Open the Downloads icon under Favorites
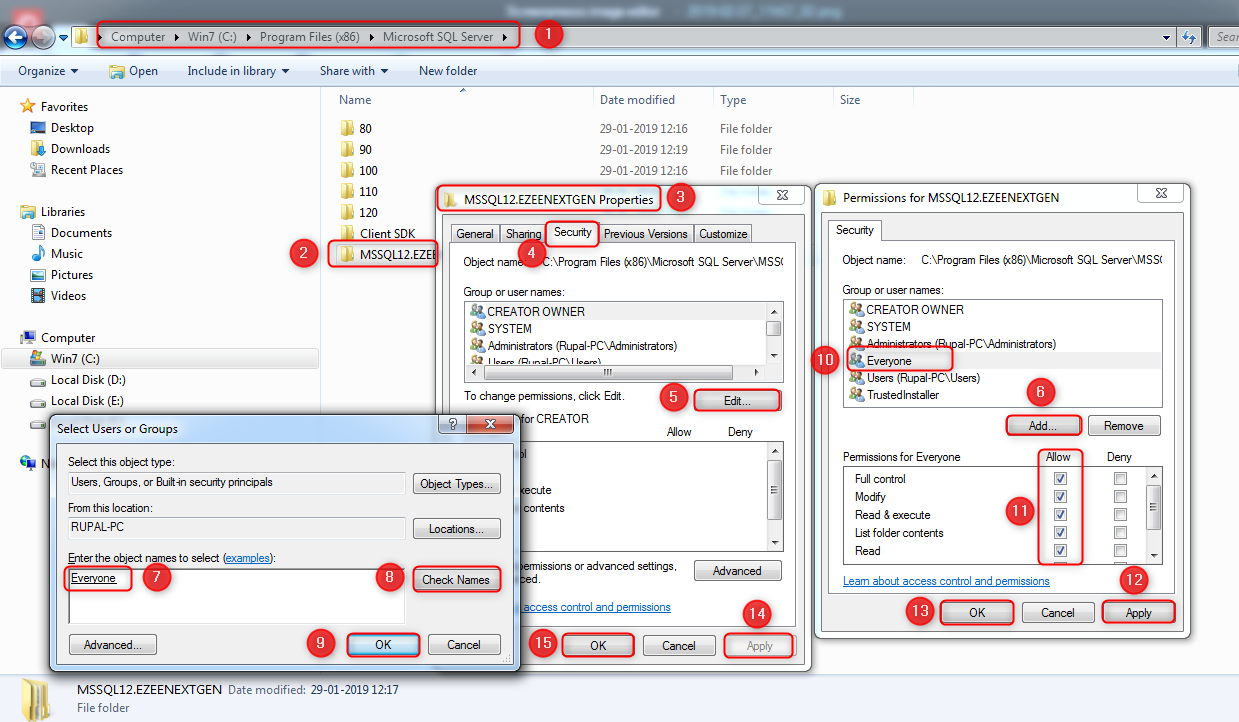Screen dimensions: 1239x722 pos(38,149)
